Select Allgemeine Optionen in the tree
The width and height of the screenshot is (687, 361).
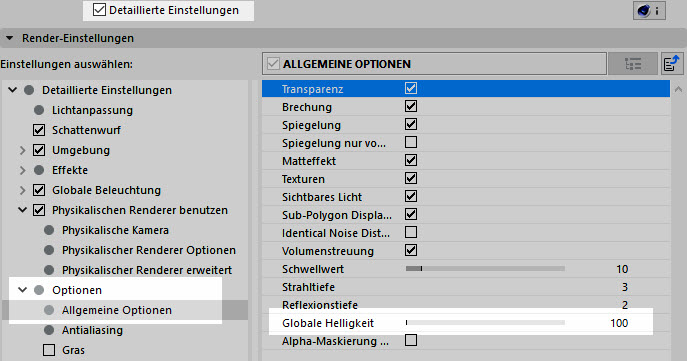117,310
